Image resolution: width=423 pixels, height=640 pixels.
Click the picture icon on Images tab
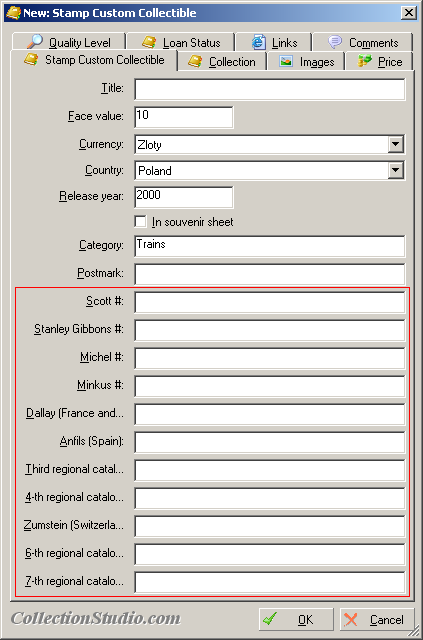(286, 61)
